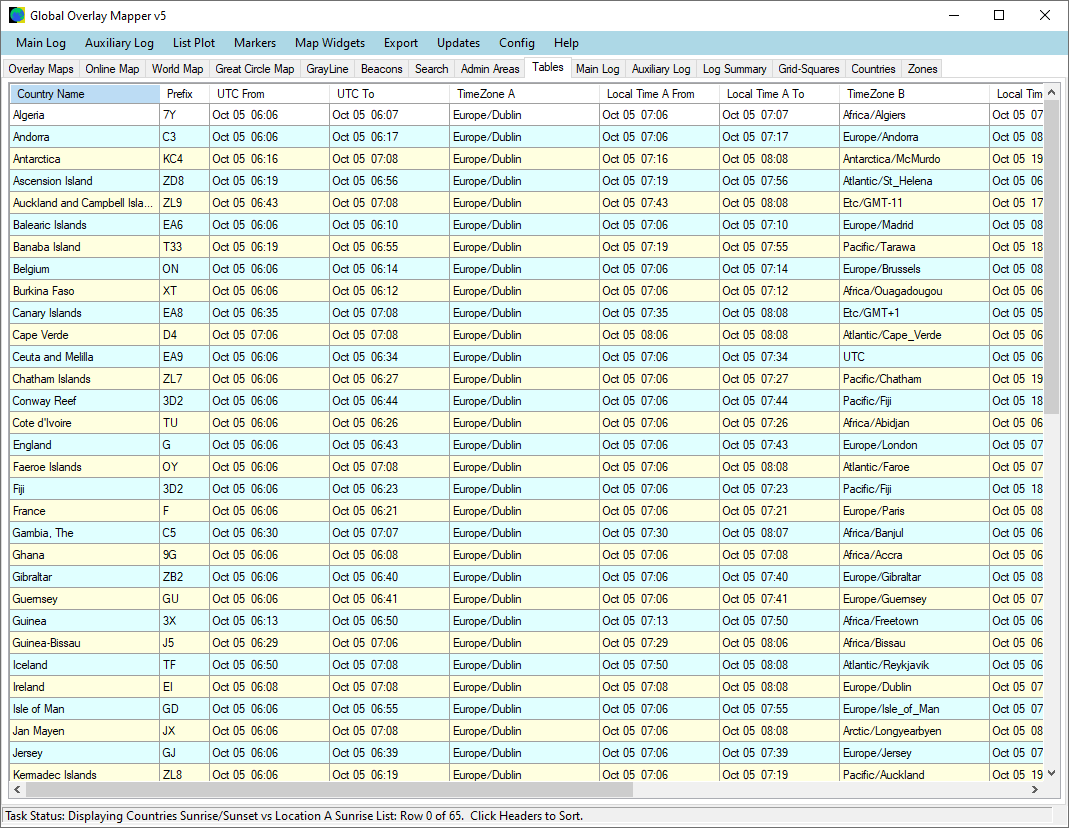The image size is (1069, 828).
Task: Click the Africa/Ouagadougou timezone cell
Action: coord(914,291)
